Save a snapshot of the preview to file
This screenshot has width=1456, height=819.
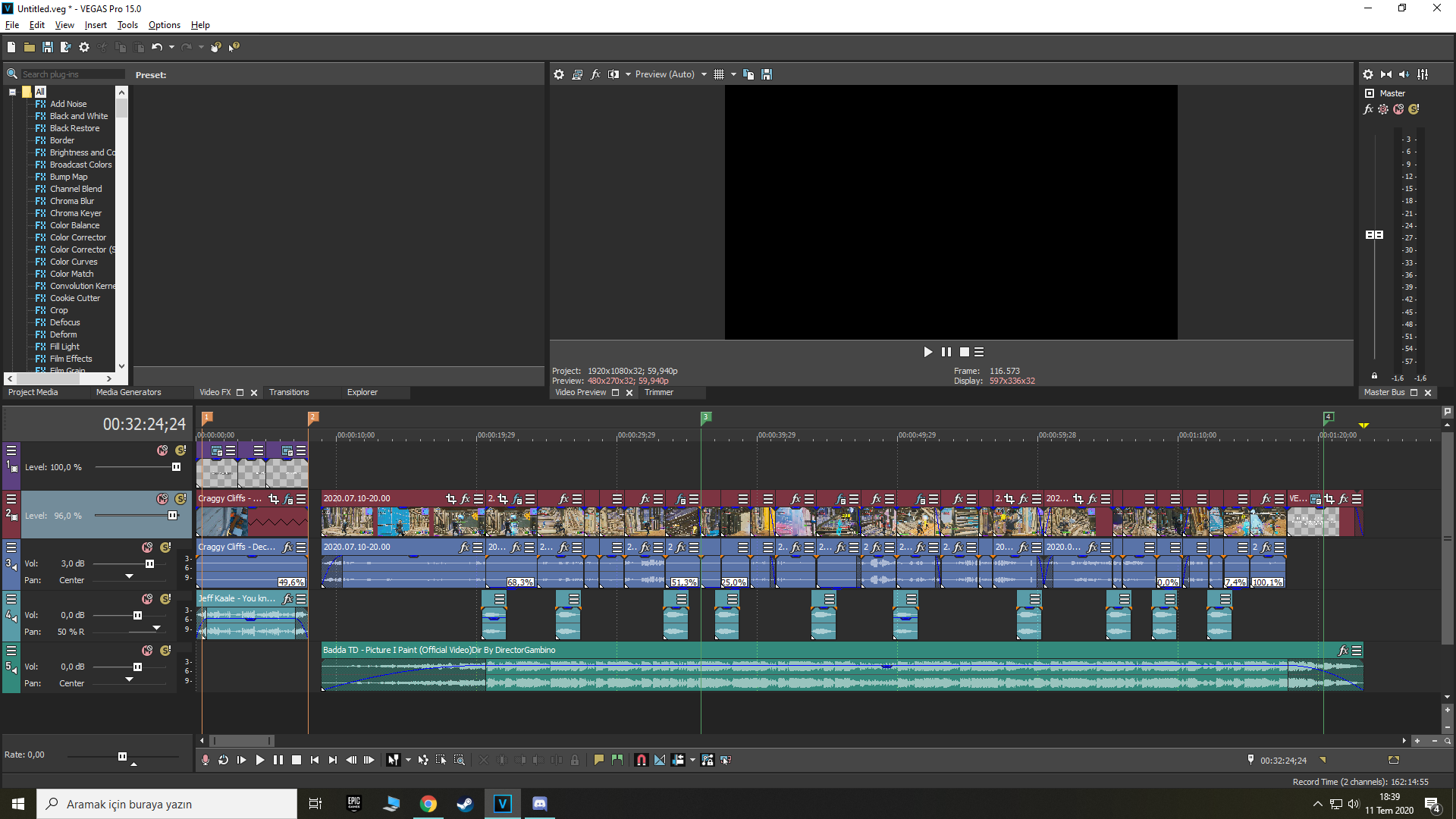coord(767,74)
